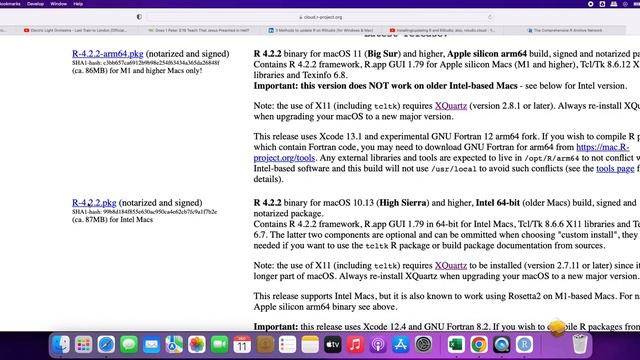Open Maps from the dock
640x360 pixels.
[174, 344]
